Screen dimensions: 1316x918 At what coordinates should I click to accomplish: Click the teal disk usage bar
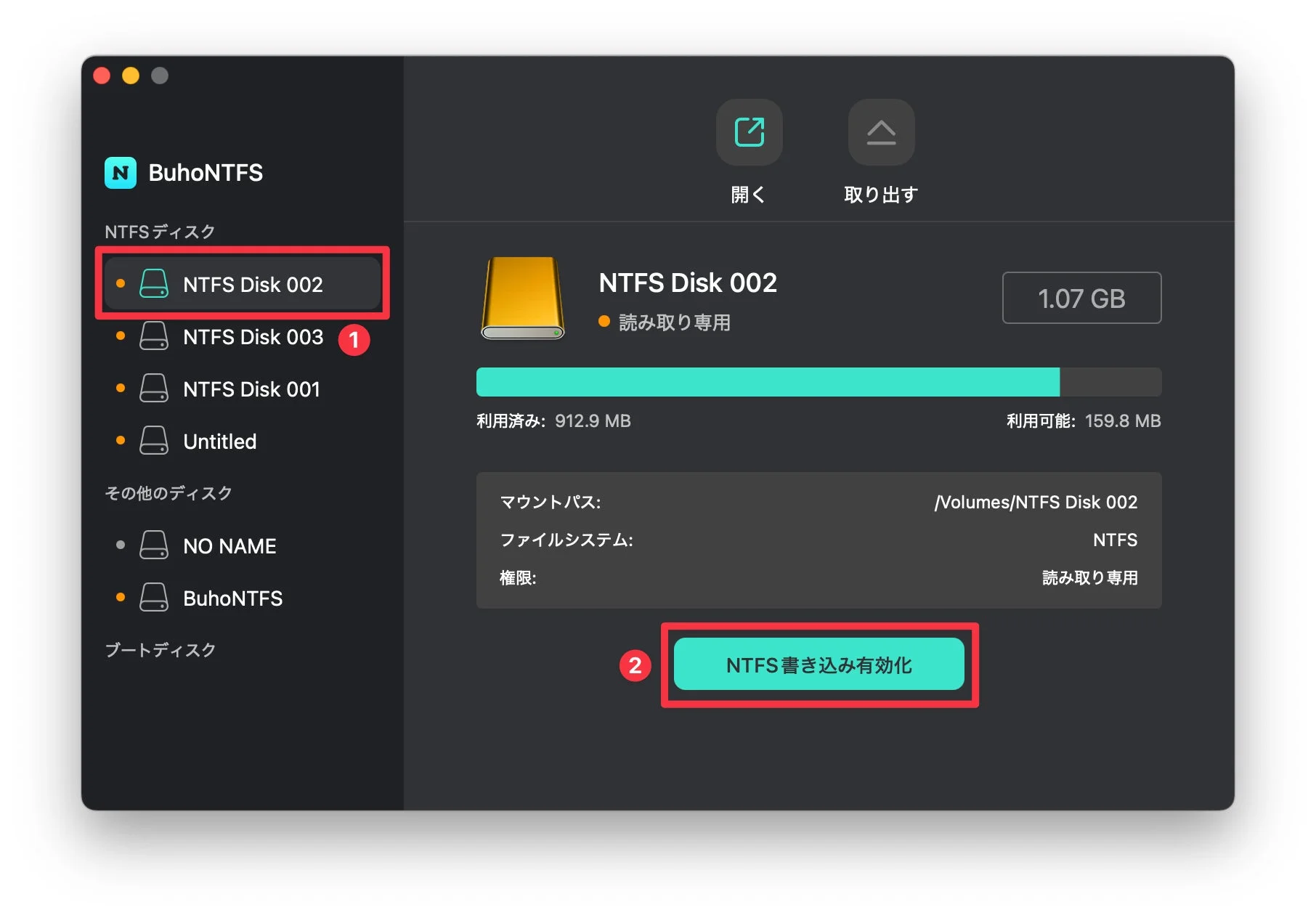[x=768, y=382]
